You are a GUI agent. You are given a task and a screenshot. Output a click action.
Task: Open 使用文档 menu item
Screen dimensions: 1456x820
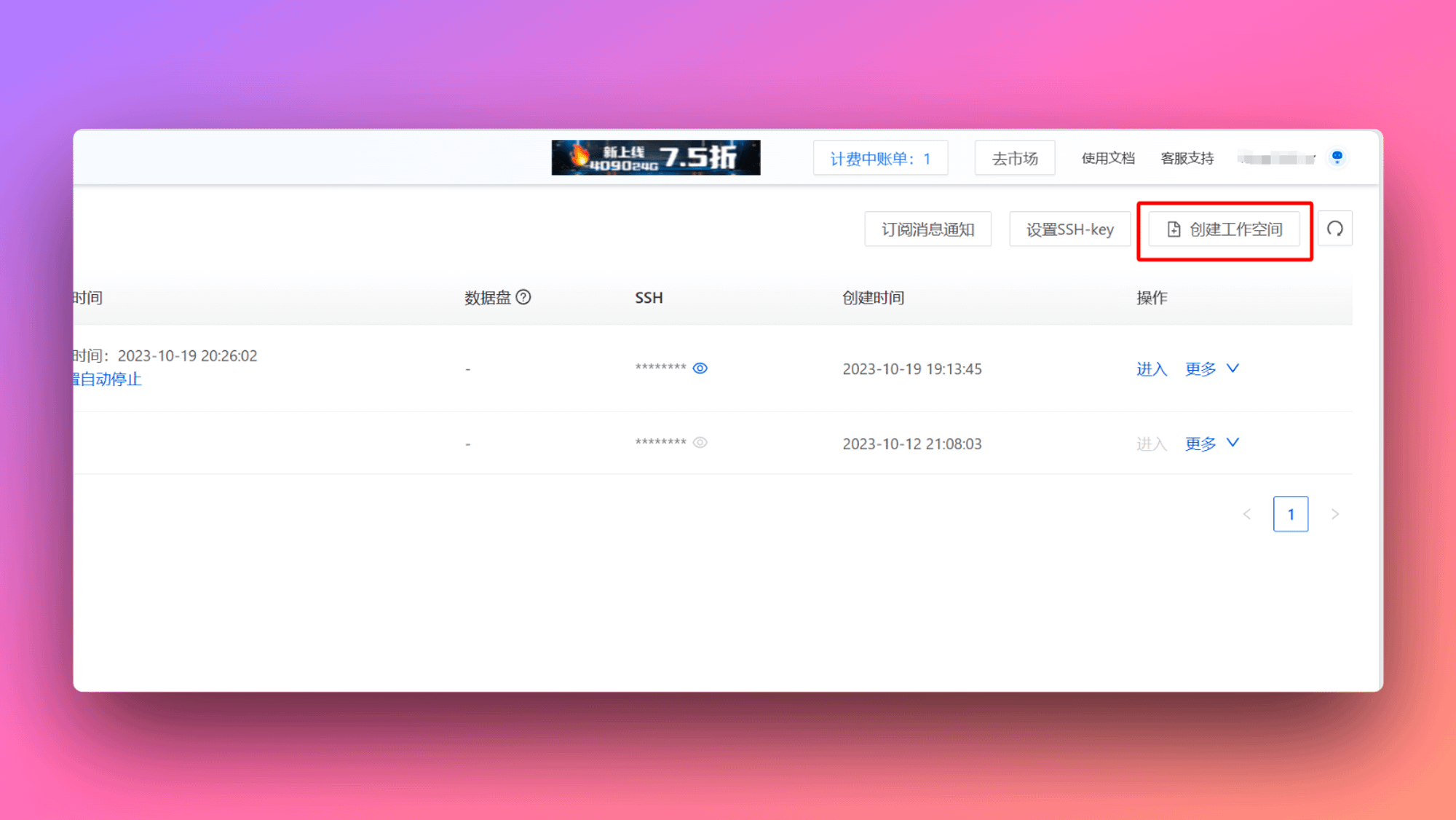1107,158
